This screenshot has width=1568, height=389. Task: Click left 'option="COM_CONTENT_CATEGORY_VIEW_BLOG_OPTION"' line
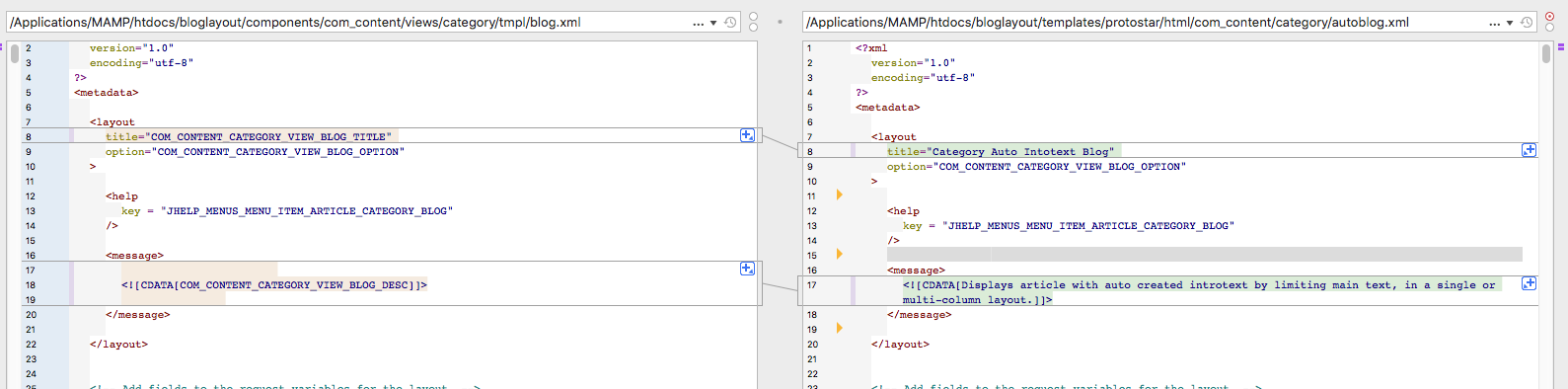coord(255,151)
